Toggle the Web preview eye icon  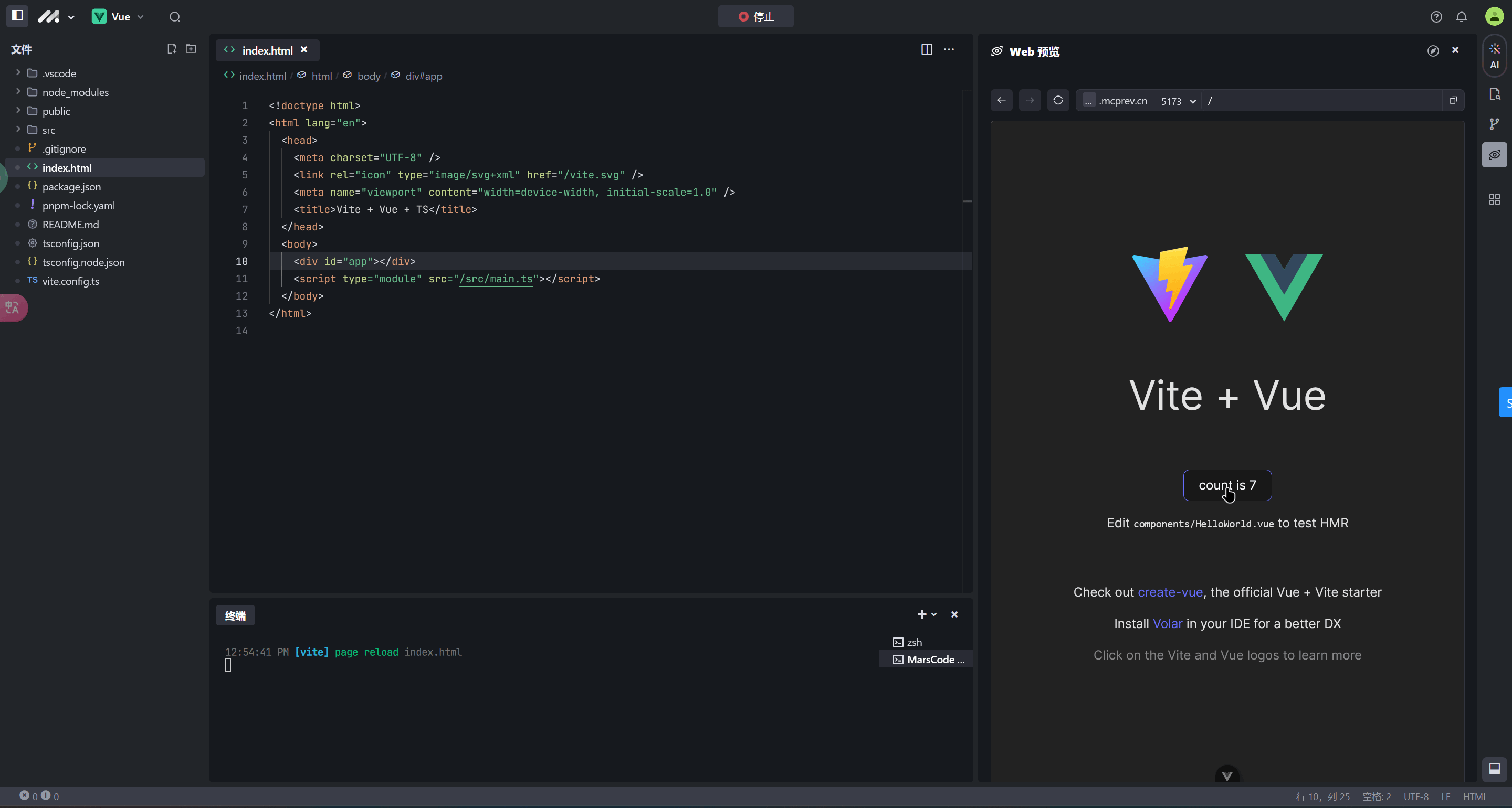1494,155
